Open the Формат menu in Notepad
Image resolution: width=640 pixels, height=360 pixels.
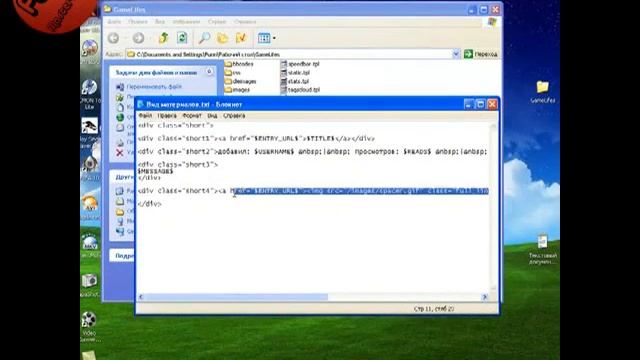click(x=192, y=116)
